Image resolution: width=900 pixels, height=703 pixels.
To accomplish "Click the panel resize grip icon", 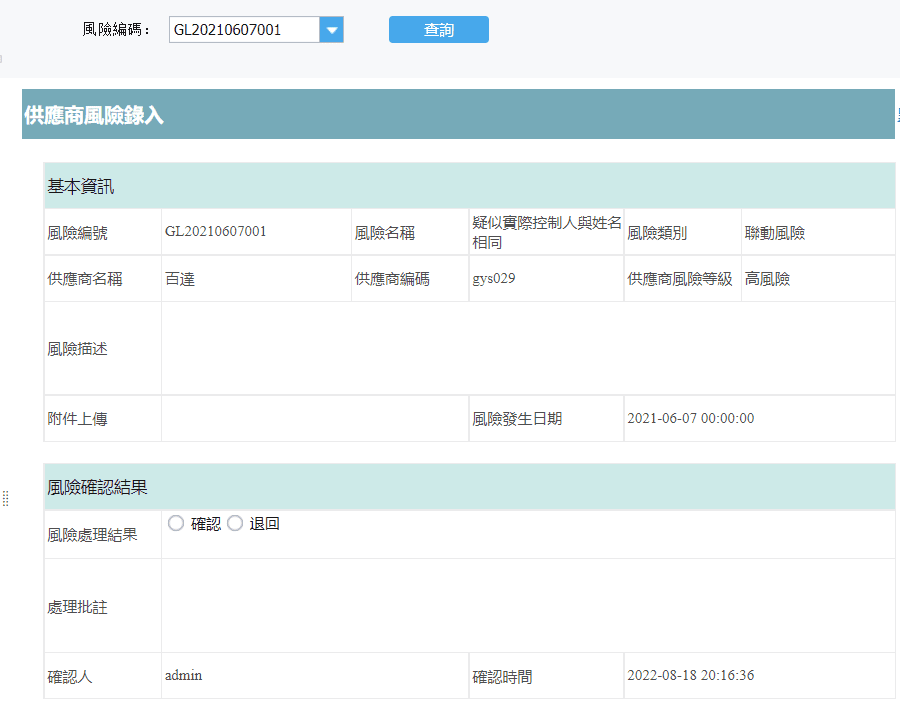I will pyautogui.click(x=6, y=498).
